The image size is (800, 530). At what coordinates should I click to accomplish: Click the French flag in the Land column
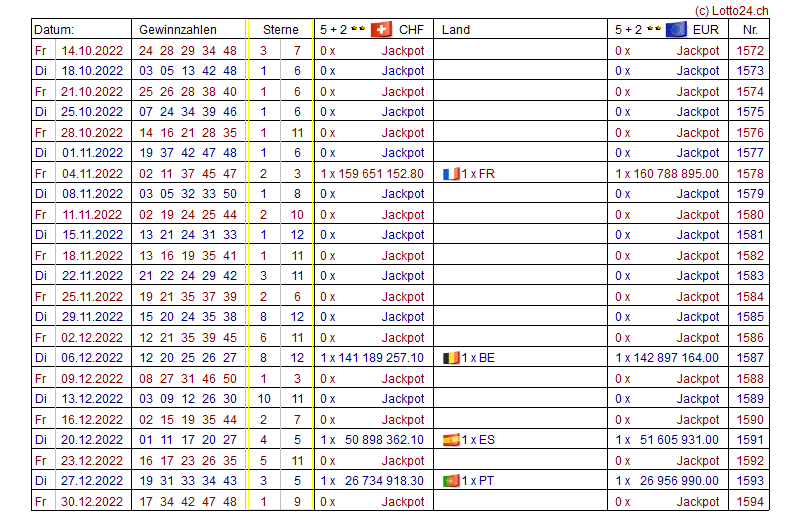pyautogui.click(x=451, y=174)
